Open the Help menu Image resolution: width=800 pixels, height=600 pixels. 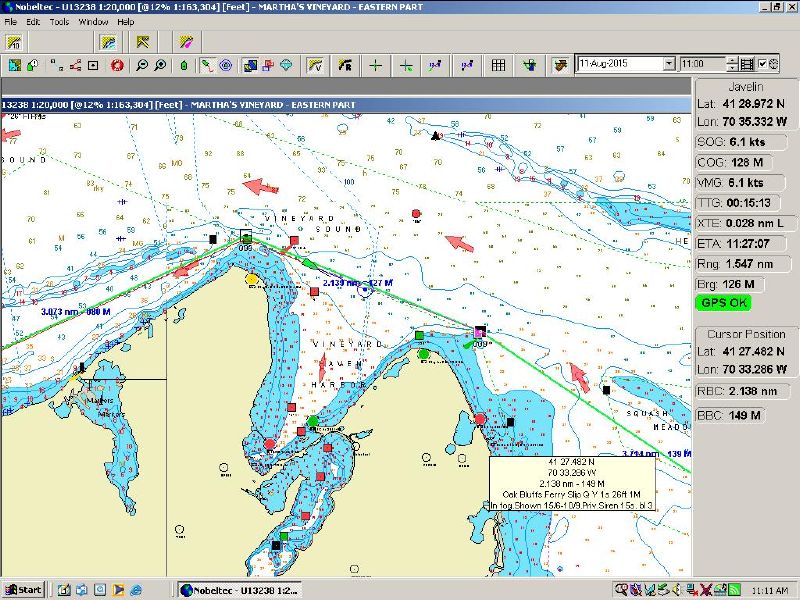pyautogui.click(x=126, y=22)
